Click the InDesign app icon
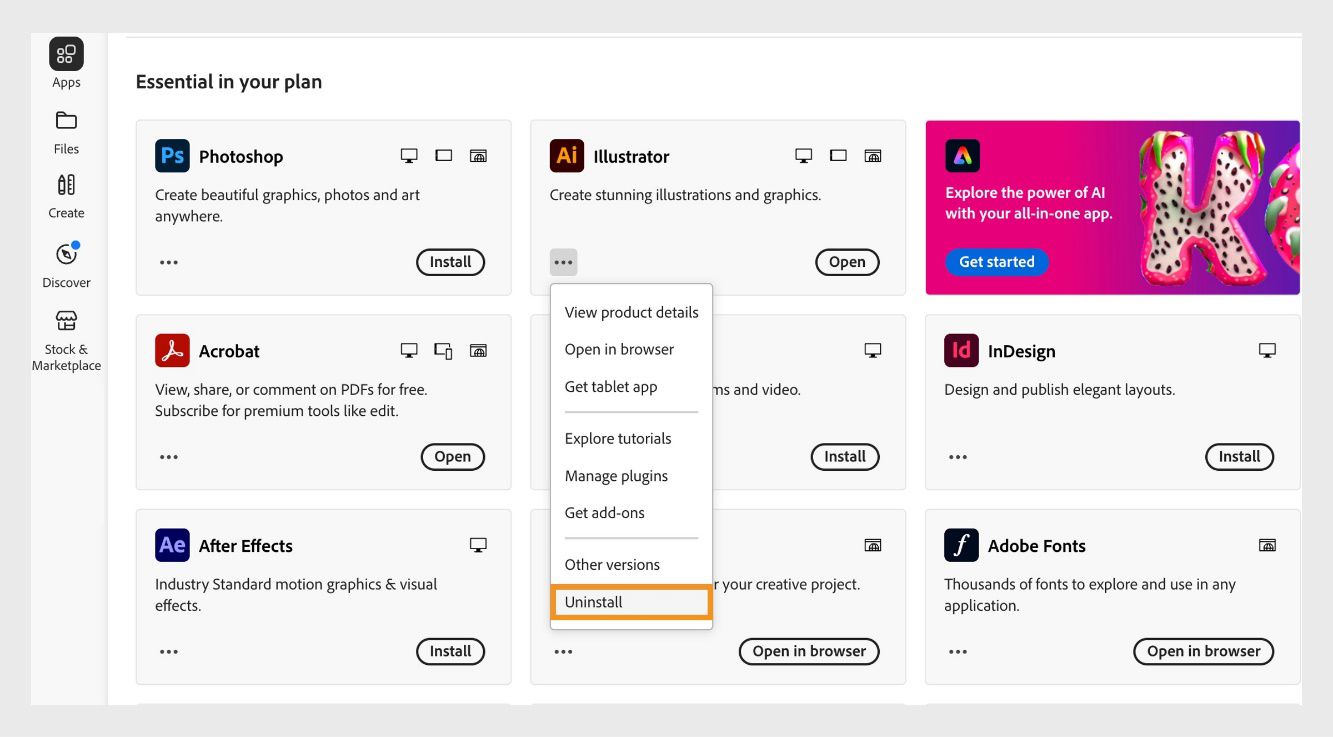Screen dimensions: 1333x737 [x=961, y=351]
